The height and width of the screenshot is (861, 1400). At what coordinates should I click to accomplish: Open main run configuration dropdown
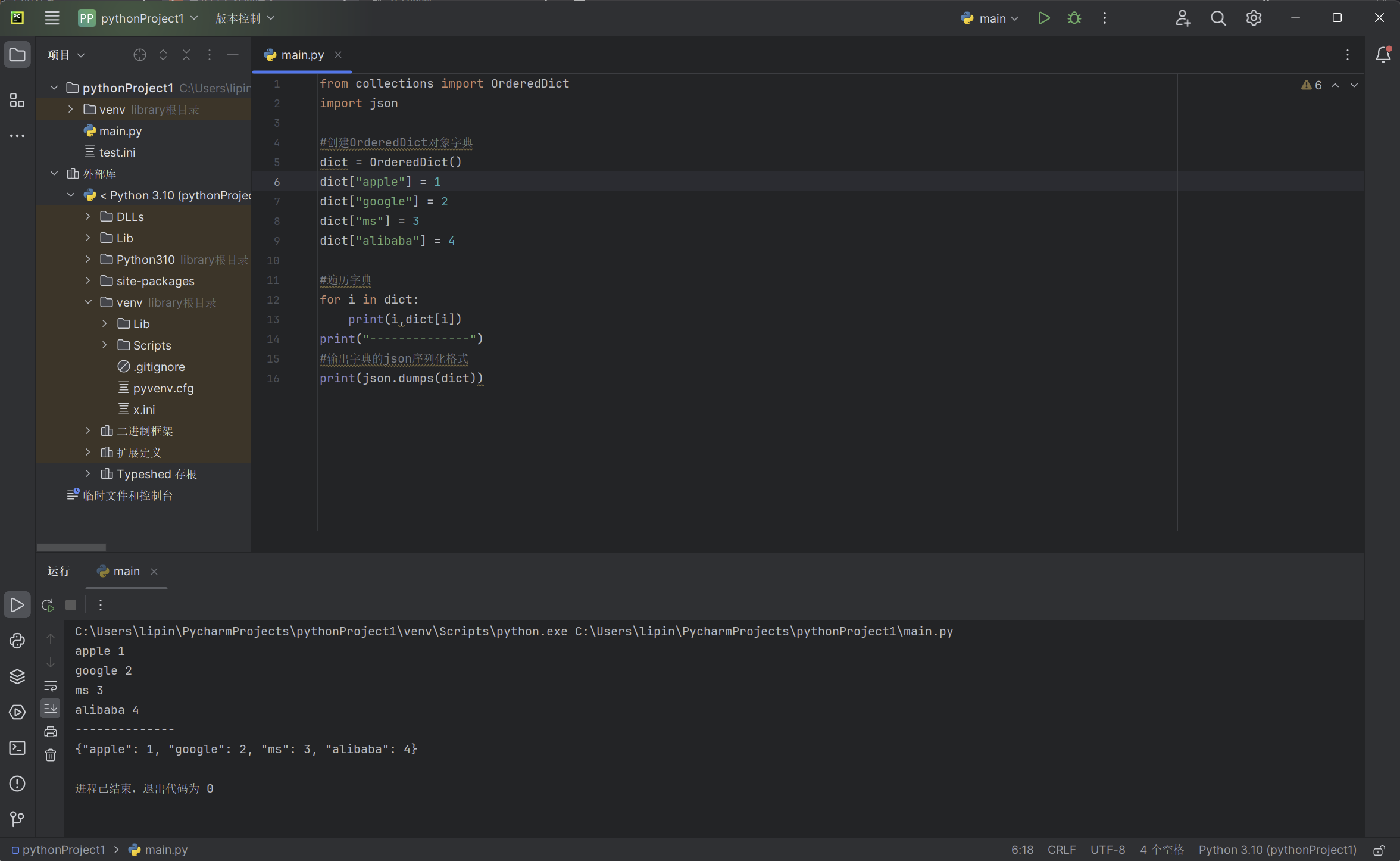[990, 18]
